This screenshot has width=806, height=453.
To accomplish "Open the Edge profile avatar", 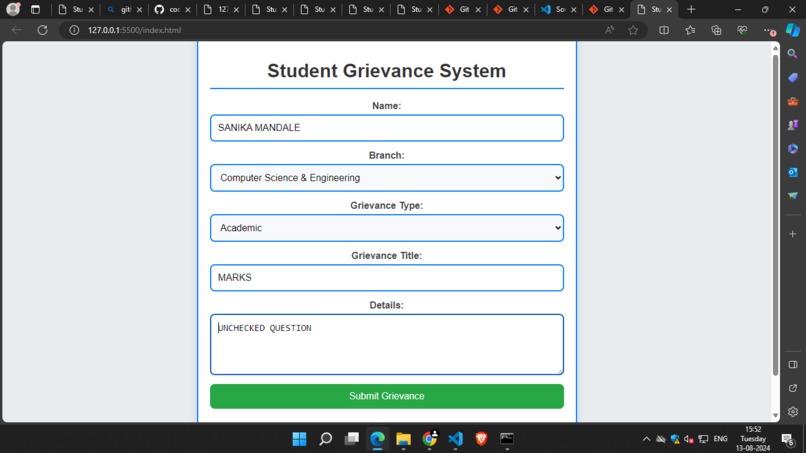I will click(x=13, y=9).
